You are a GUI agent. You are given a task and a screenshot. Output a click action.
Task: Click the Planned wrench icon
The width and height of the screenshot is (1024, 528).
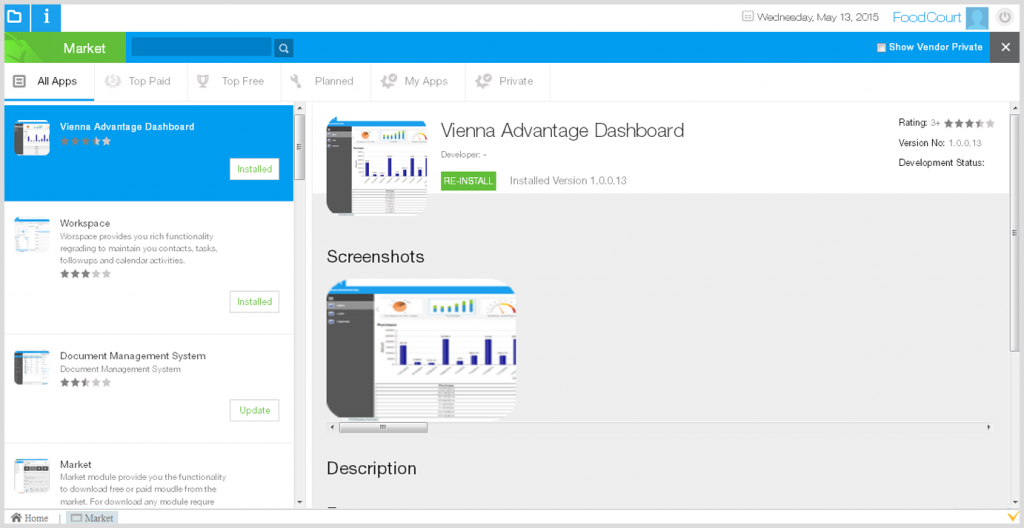click(x=296, y=81)
